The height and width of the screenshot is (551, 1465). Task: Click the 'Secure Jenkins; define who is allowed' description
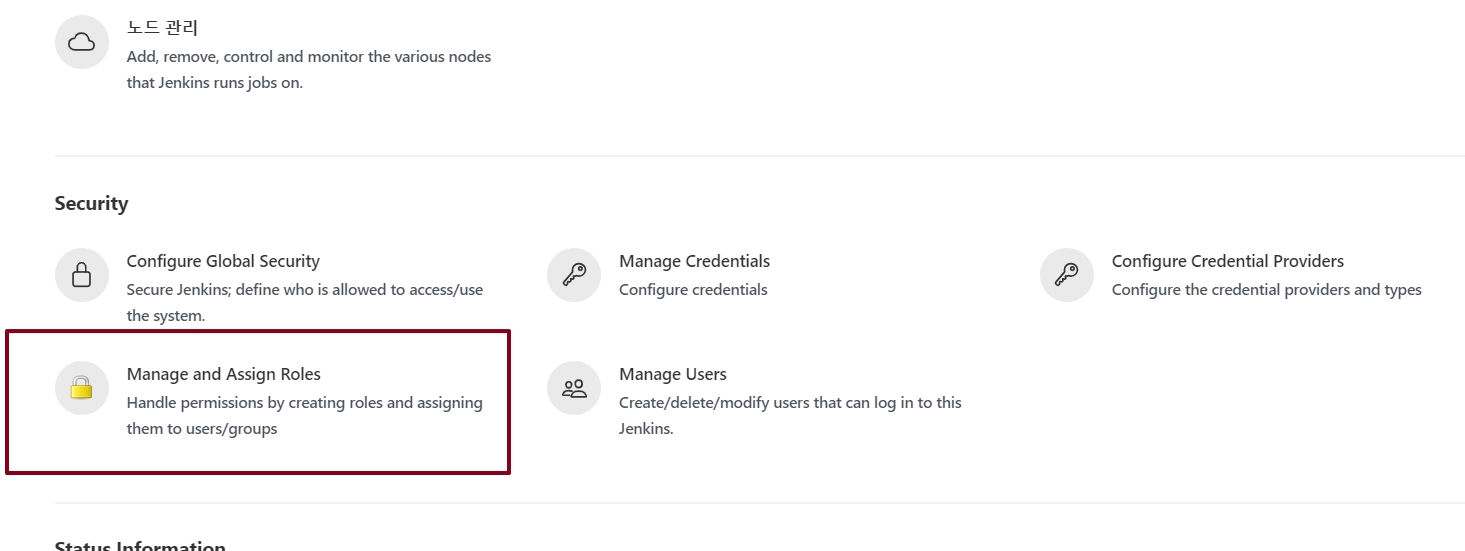305,303
